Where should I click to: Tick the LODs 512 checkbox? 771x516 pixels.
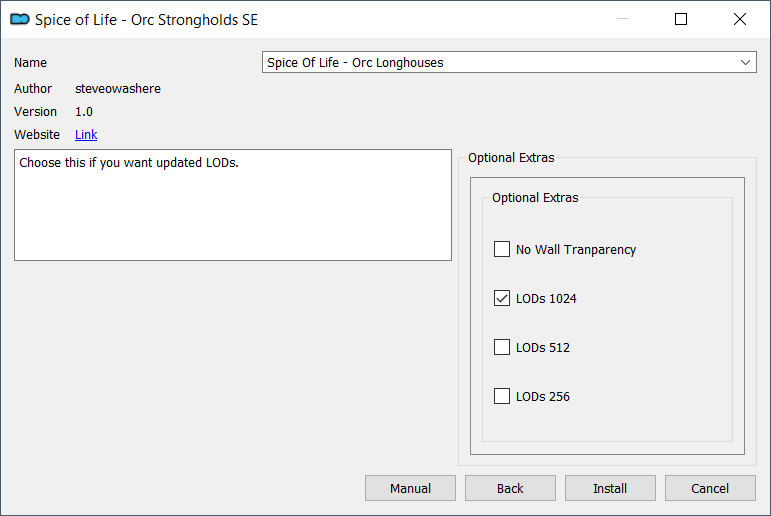(502, 347)
